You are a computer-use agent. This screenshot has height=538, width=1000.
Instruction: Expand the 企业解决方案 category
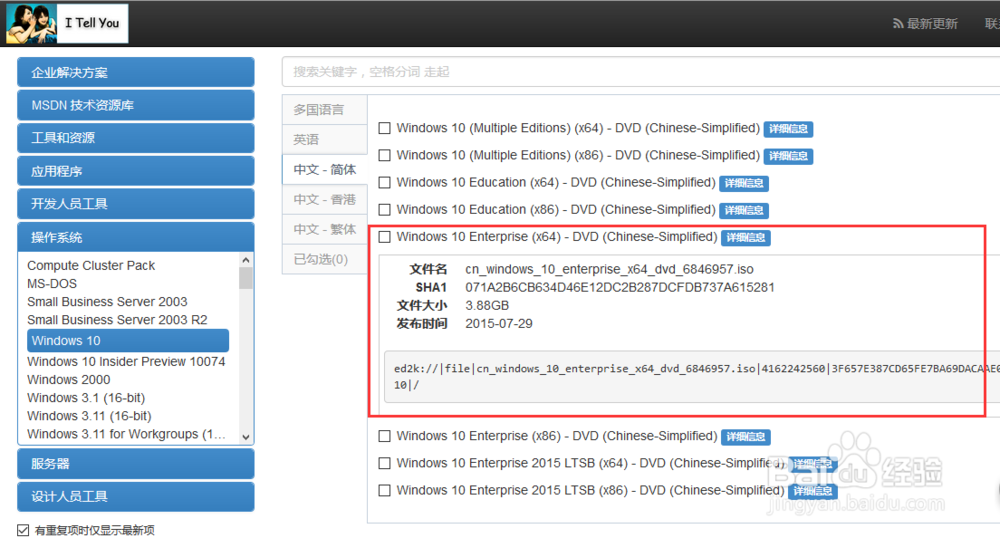click(x=136, y=72)
